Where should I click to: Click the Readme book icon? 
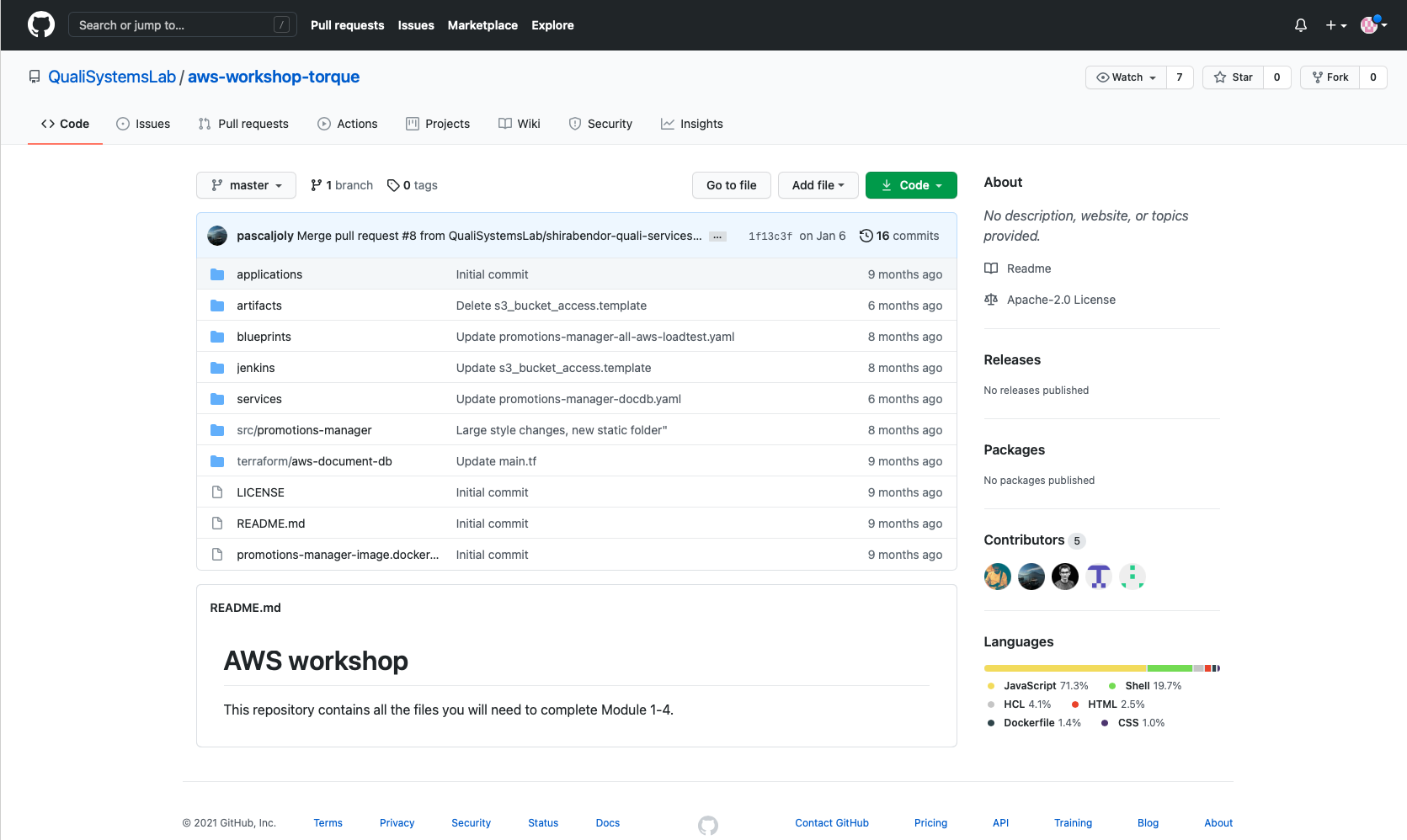click(x=991, y=268)
